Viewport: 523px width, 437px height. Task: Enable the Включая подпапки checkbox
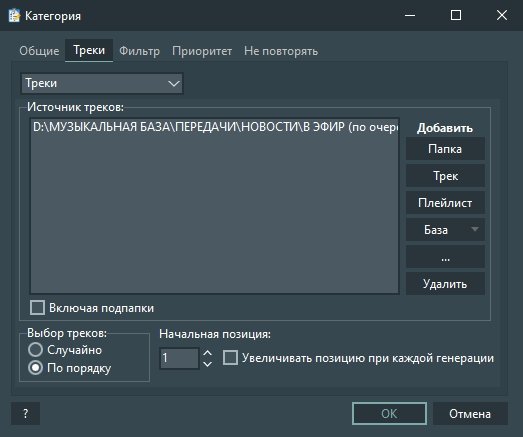(37, 308)
